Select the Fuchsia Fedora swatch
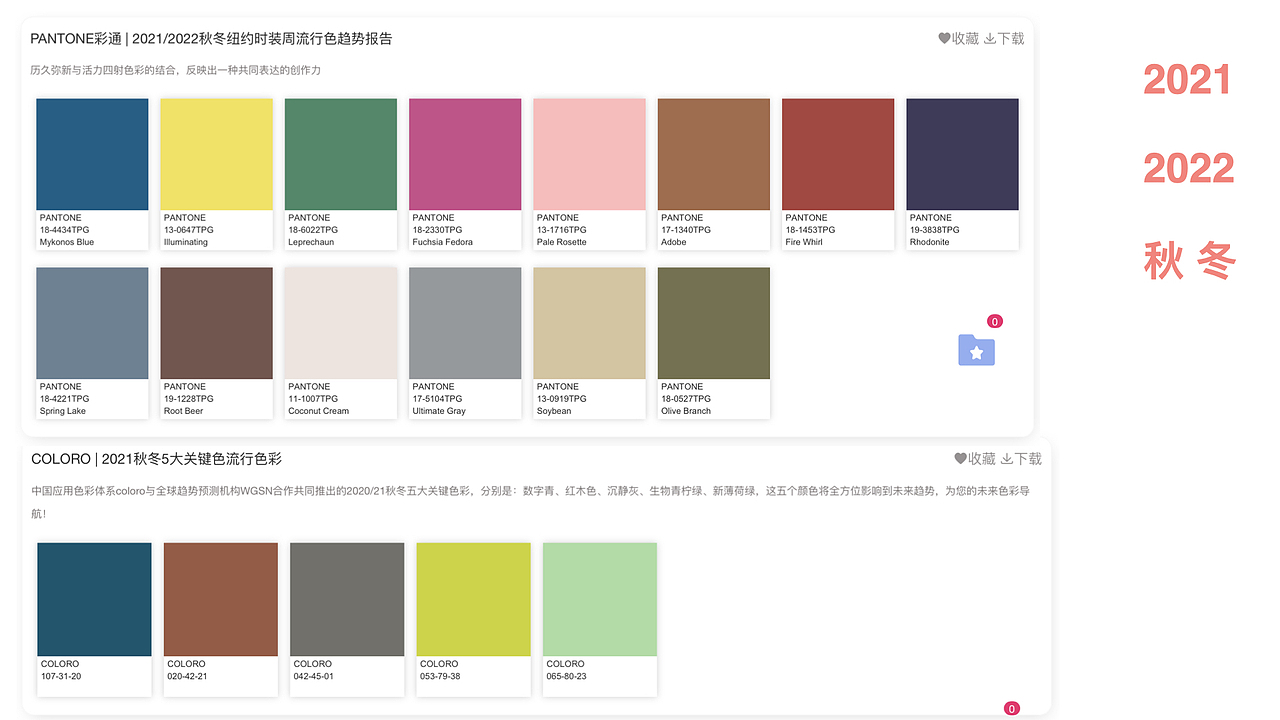This screenshot has width=1280, height=720. click(465, 154)
